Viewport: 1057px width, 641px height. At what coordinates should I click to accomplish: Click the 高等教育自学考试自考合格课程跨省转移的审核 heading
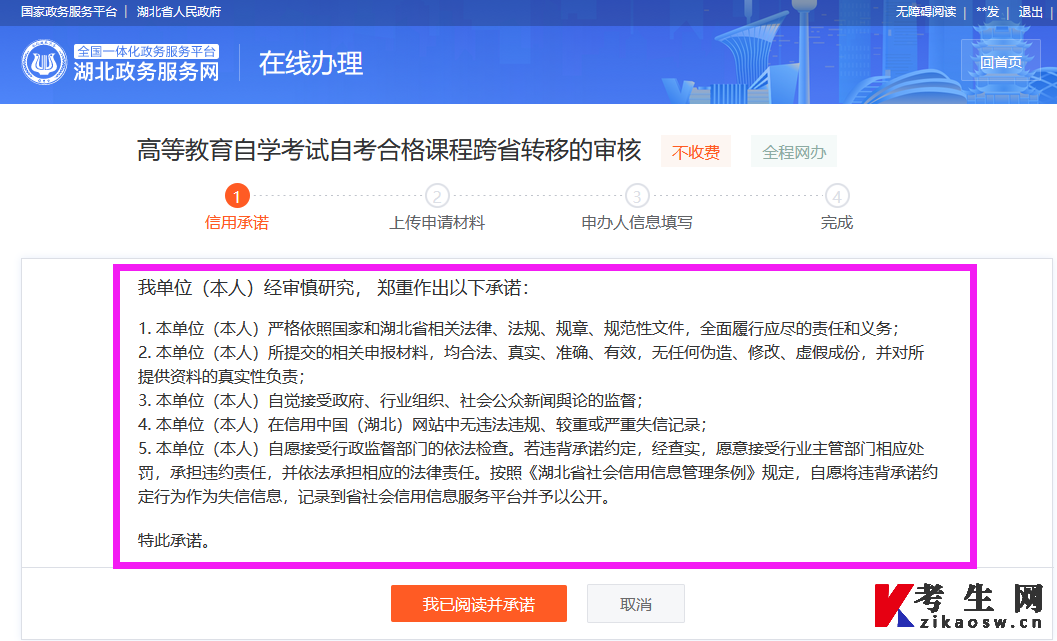[x=389, y=150]
